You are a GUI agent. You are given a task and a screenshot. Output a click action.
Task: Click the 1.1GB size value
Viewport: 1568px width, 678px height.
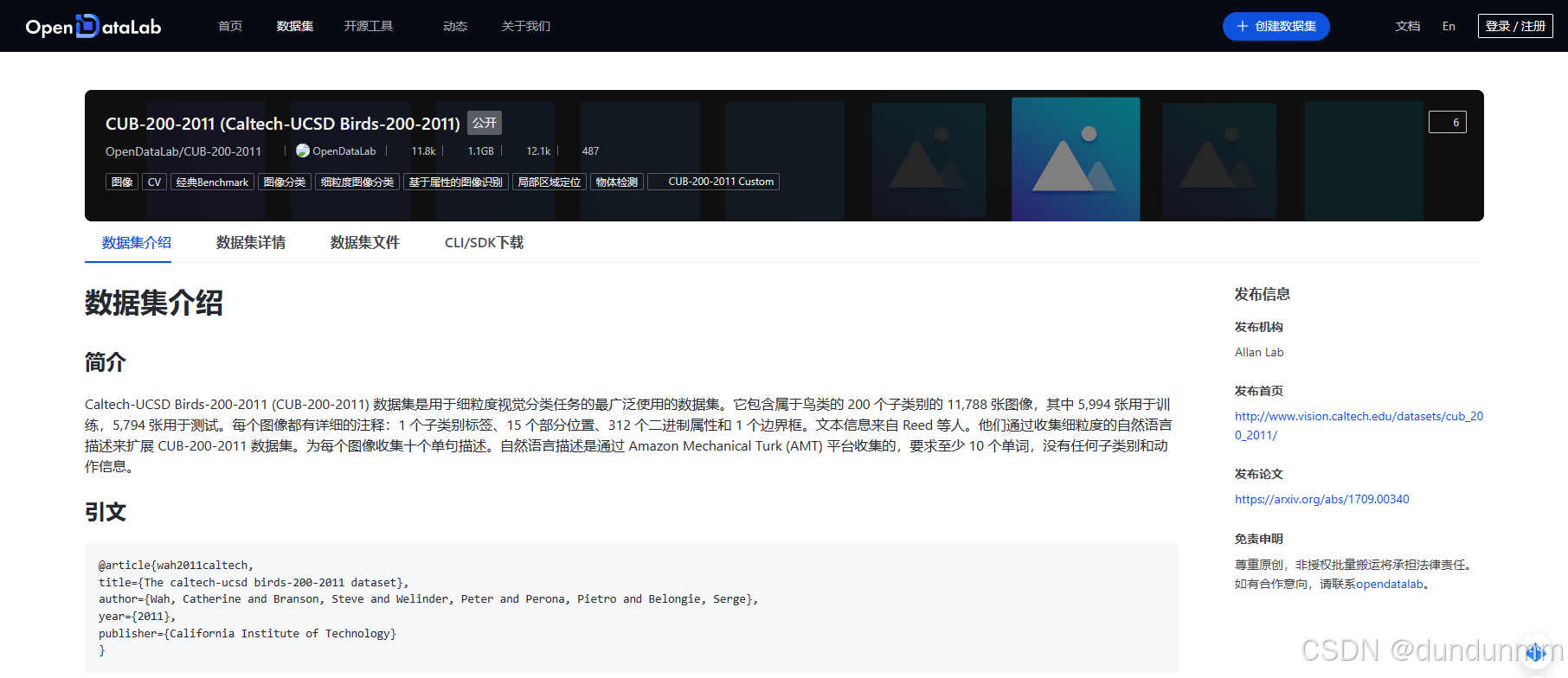coord(481,150)
